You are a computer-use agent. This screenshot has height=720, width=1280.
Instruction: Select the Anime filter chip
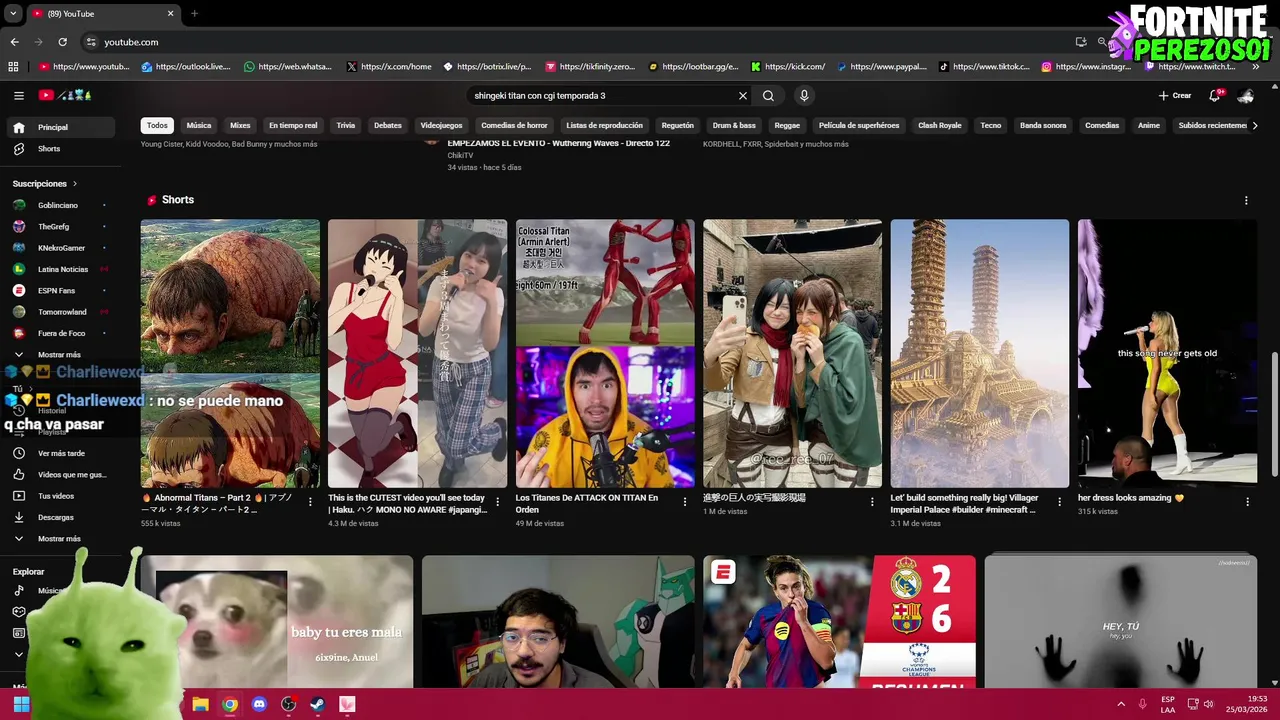click(1149, 126)
